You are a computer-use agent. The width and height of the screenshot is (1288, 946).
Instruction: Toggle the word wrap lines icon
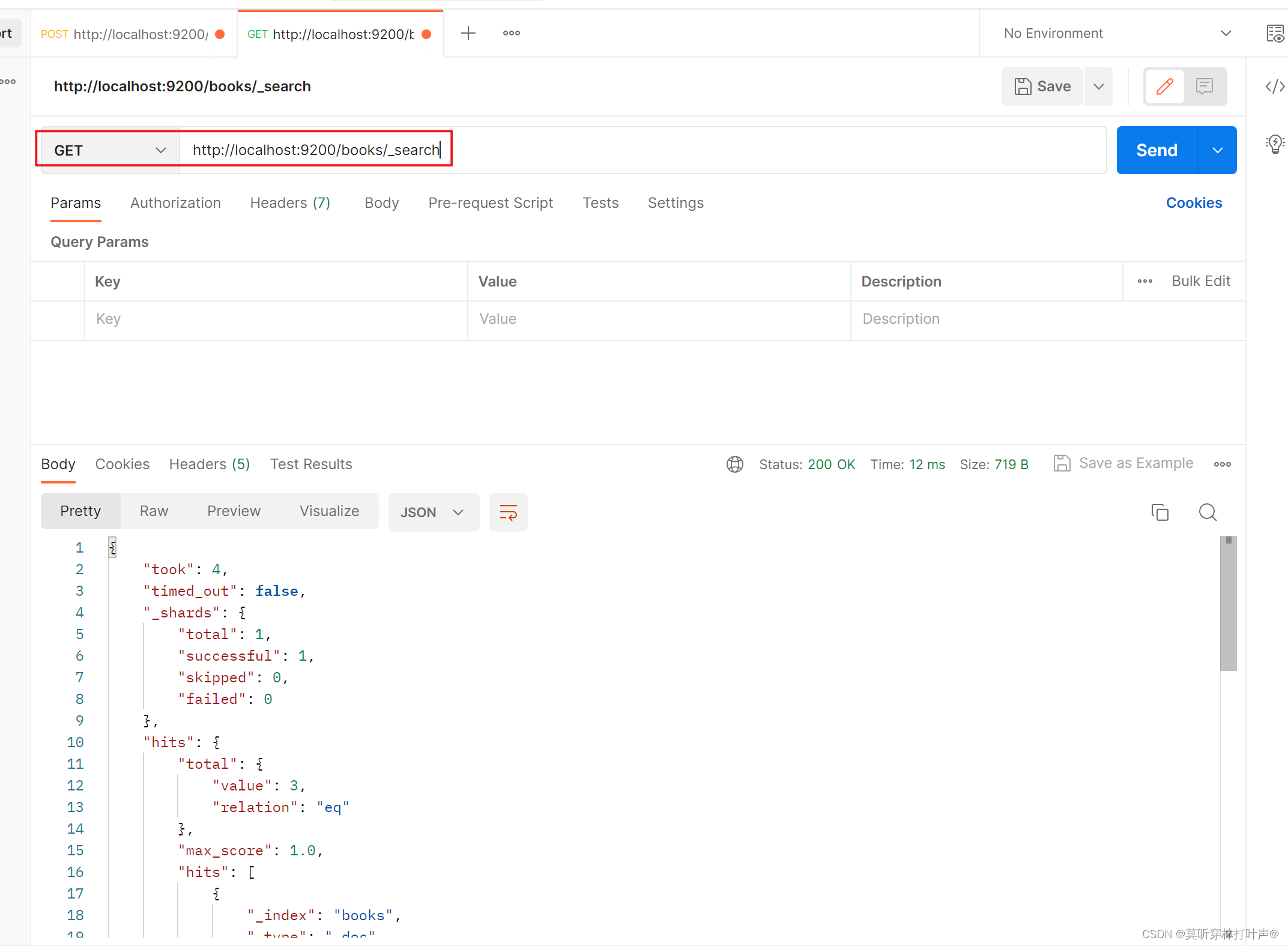[508, 512]
